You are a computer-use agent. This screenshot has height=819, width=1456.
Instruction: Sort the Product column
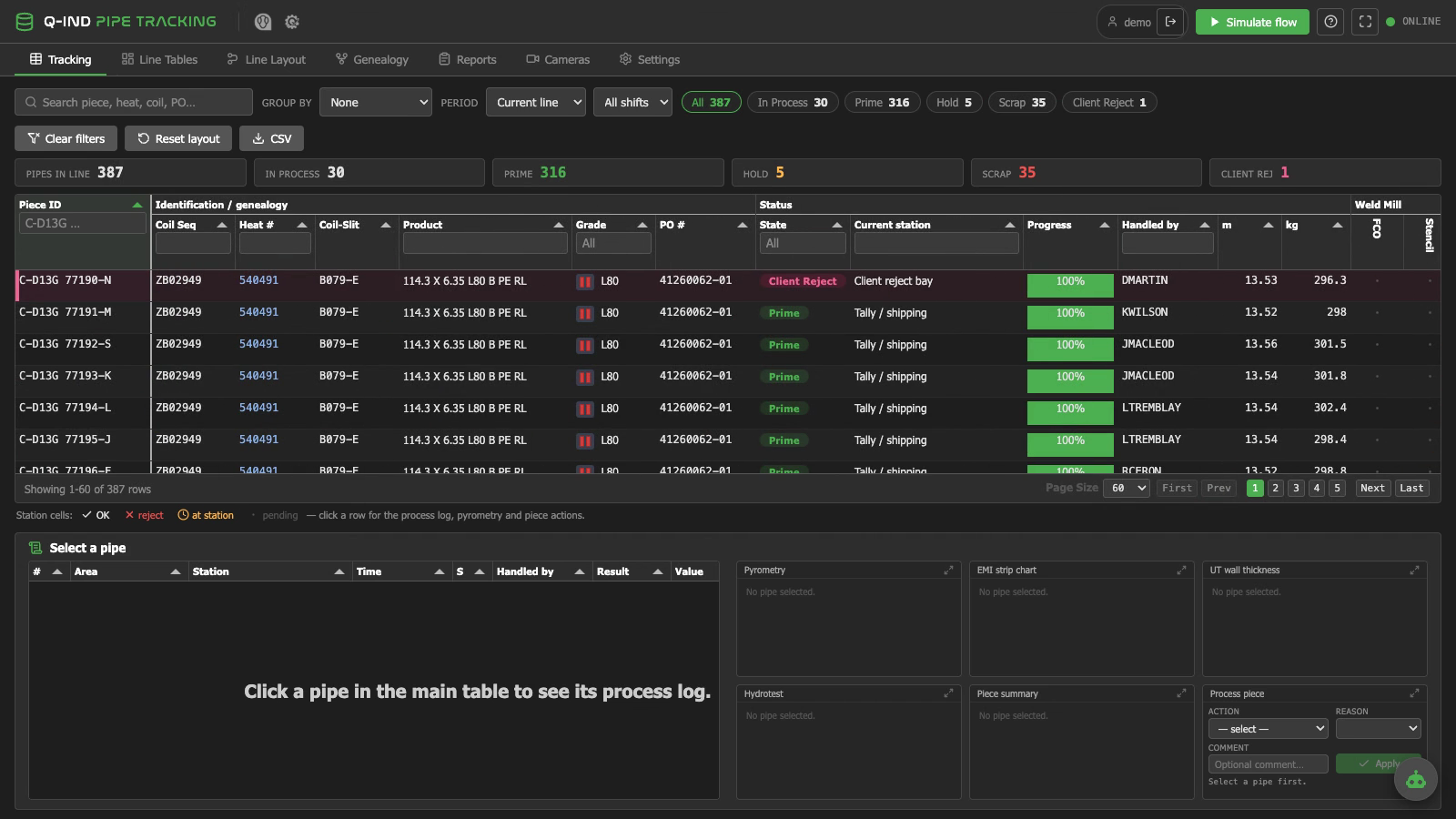point(558,225)
